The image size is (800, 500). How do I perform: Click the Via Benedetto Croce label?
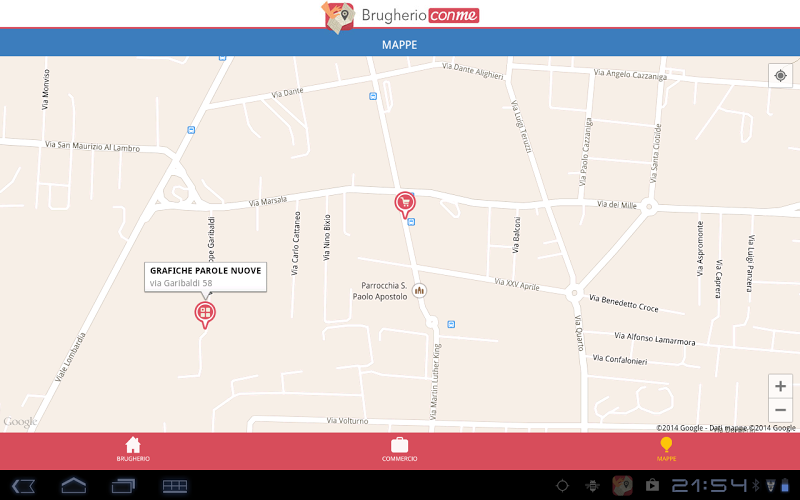(x=623, y=303)
